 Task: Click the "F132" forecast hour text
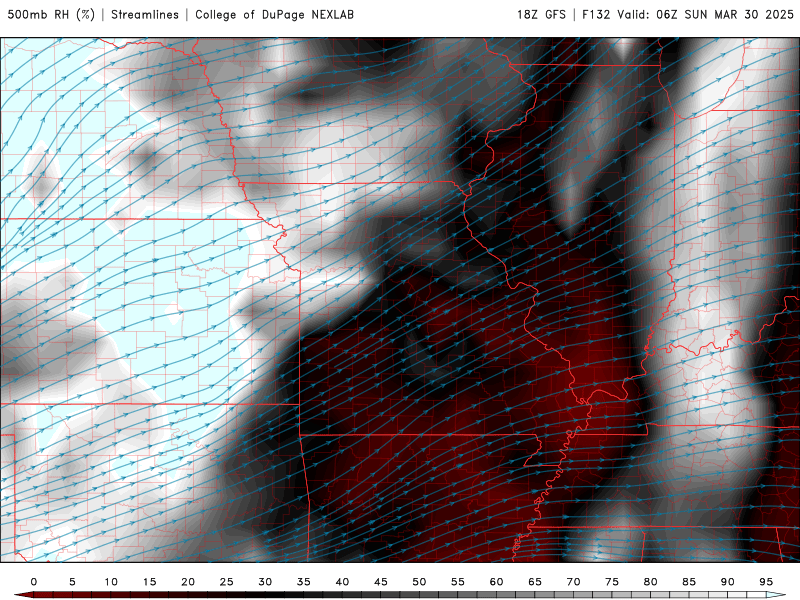[x=596, y=15]
